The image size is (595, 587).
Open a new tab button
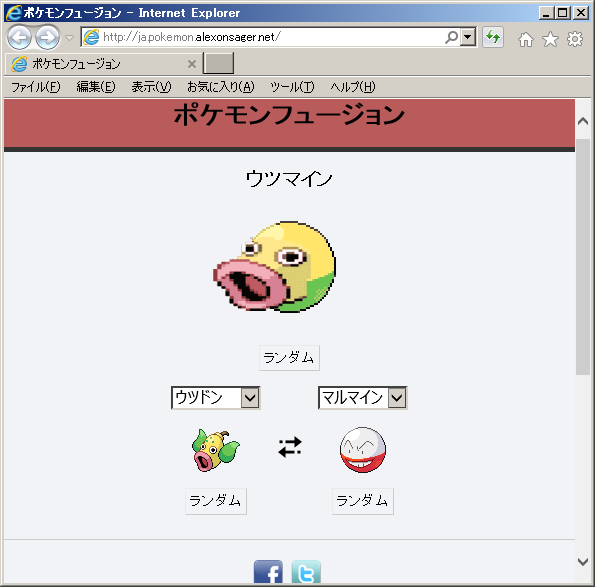(x=219, y=63)
